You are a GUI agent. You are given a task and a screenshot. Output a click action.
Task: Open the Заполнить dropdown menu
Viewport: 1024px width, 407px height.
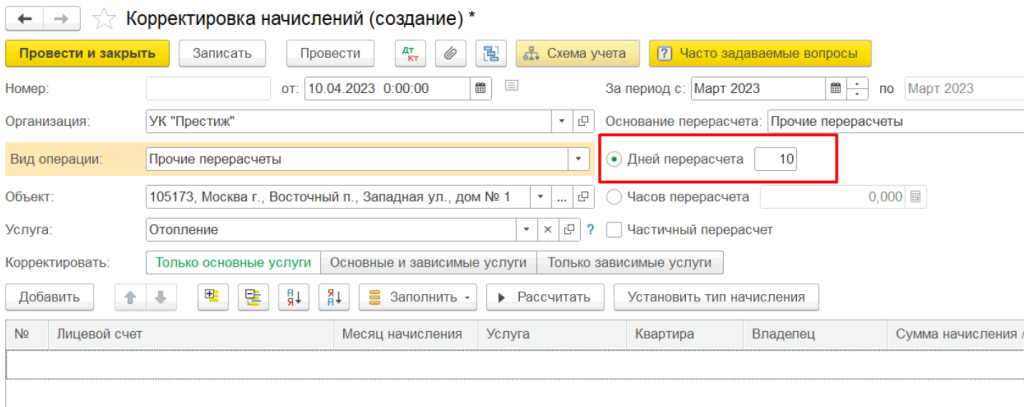pyautogui.click(x=418, y=297)
